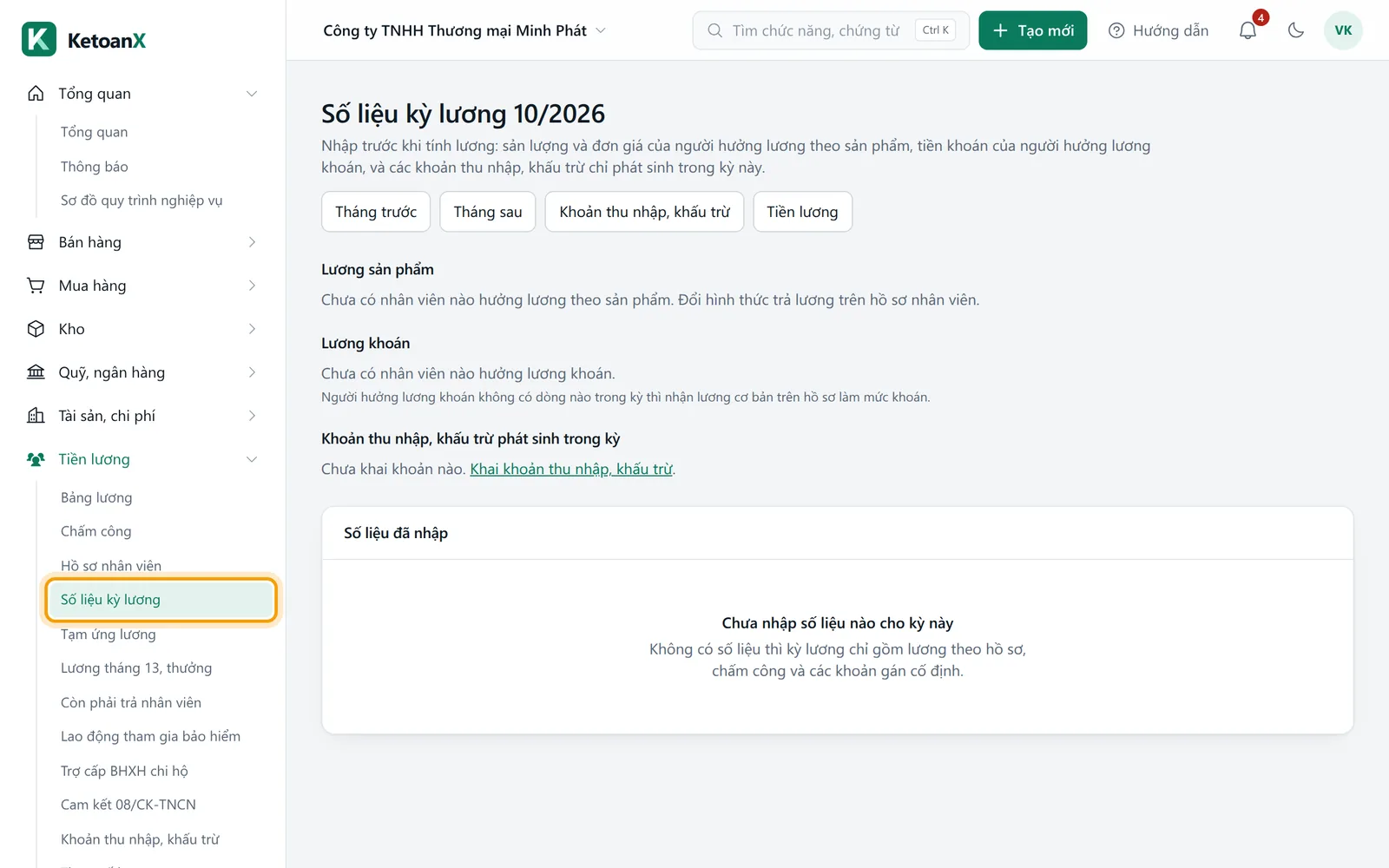Expand the Mua hàng section chevron
The height and width of the screenshot is (868, 1389).
pyautogui.click(x=252, y=286)
